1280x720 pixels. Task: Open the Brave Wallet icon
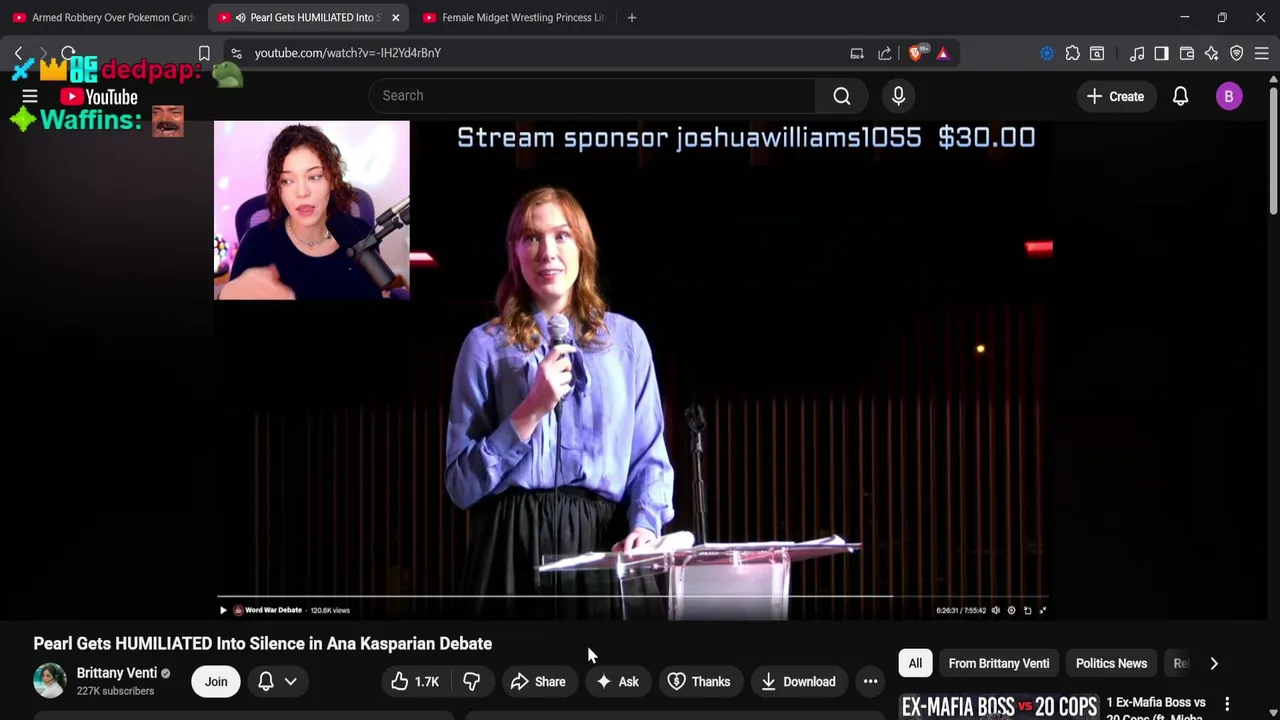[1187, 53]
